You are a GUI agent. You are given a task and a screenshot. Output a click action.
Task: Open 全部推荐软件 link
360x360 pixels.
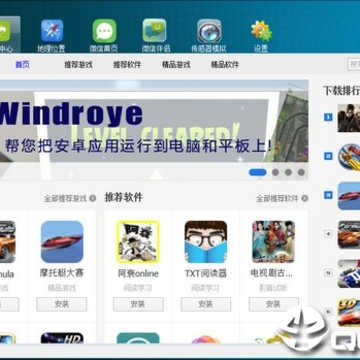tap(282, 199)
